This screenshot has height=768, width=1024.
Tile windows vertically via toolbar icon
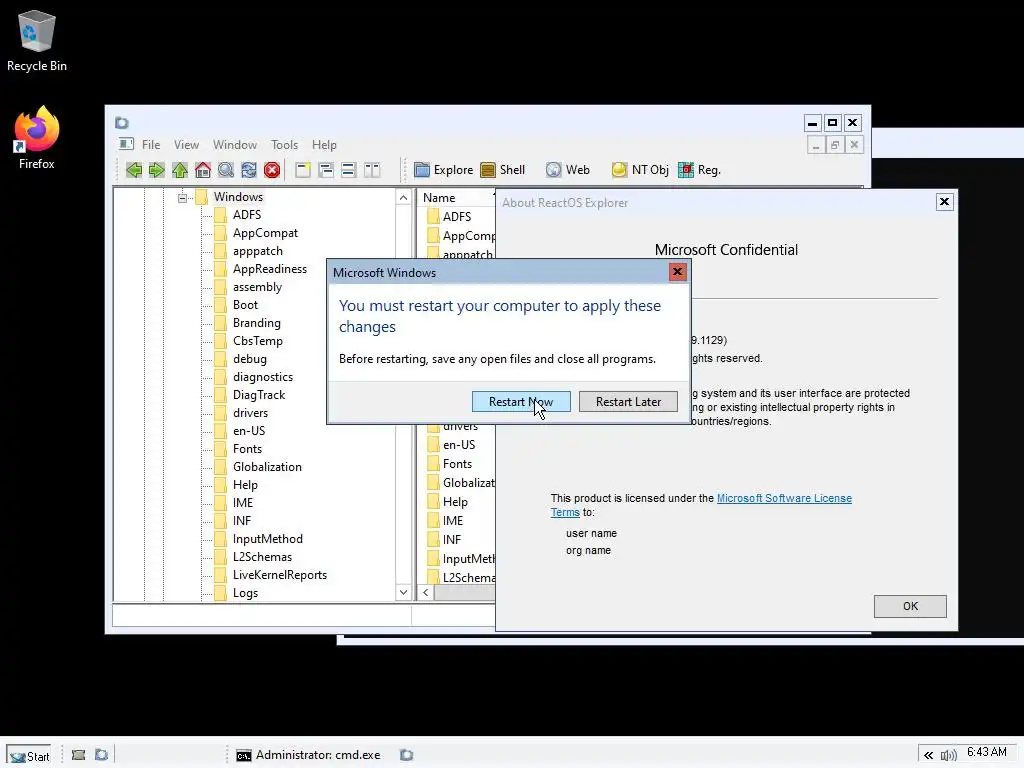(x=372, y=170)
